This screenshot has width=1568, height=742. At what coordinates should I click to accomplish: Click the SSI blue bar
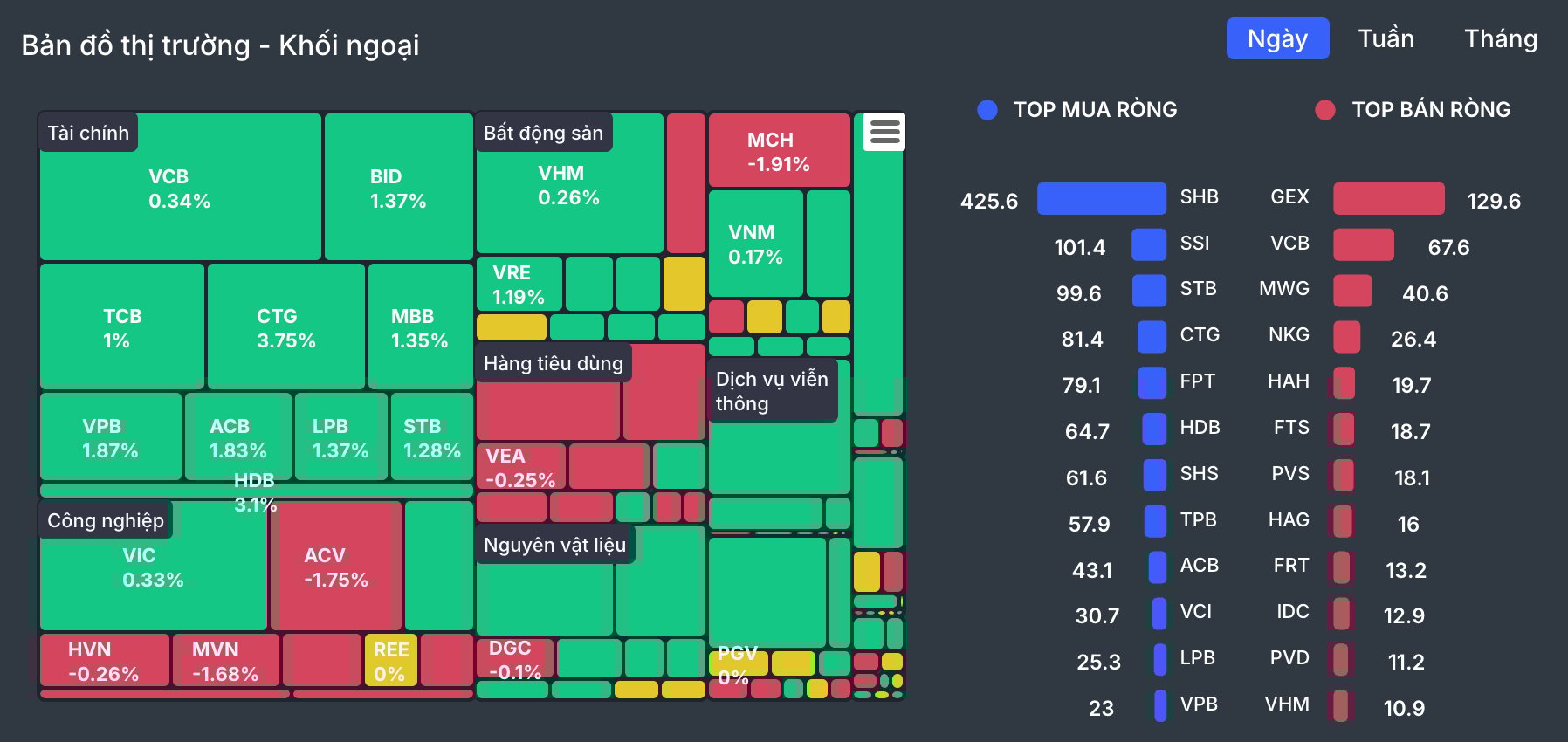[x=1149, y=244]
